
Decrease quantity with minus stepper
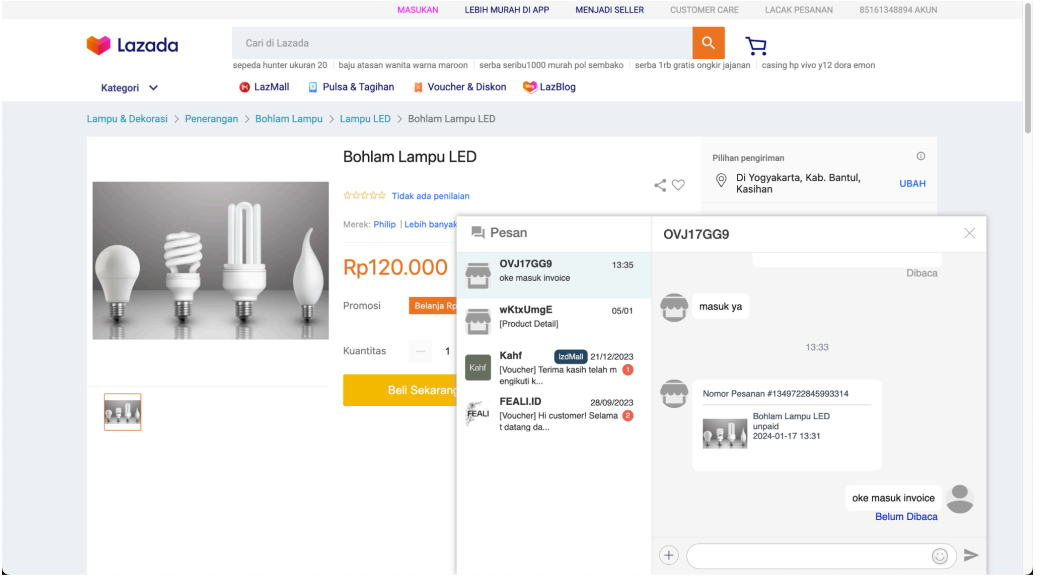tap(421, 351)
